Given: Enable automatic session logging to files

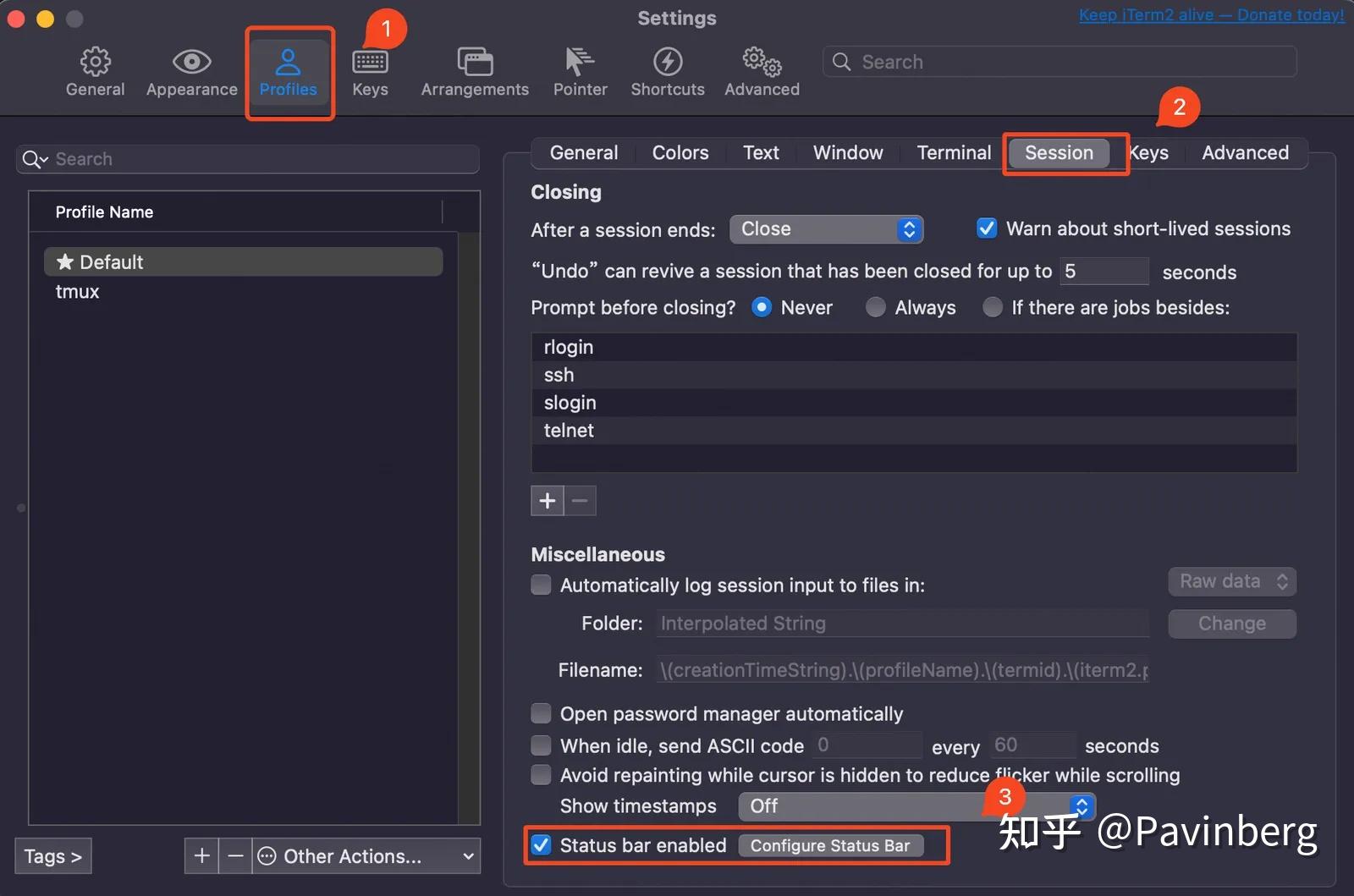Looking at the screenshot, I should pos(541,585).
